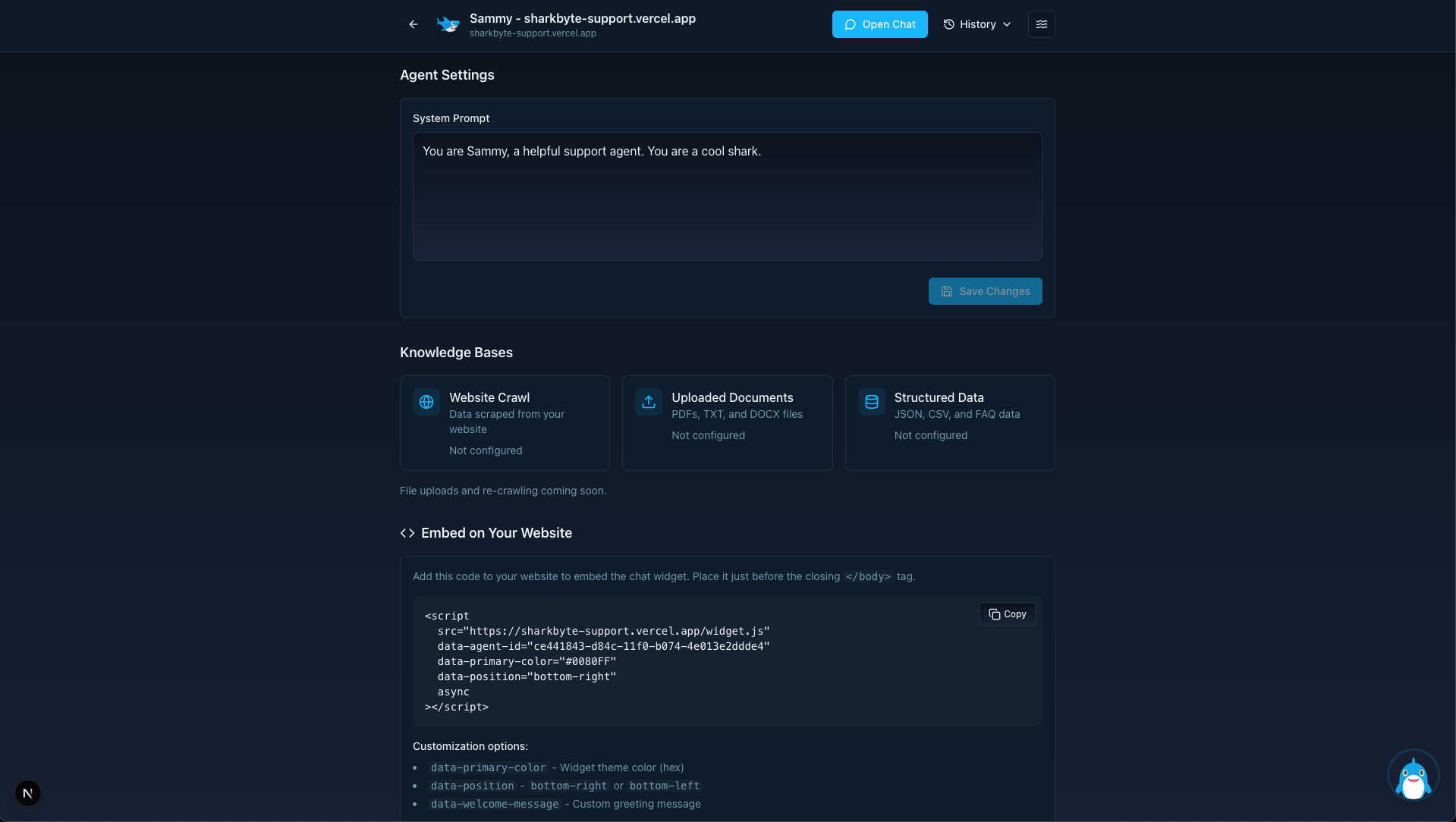Click the data-welcome-message option text
Image resolution: width=1456 pixels, height=822 pixels.
[x=495, y=804]
